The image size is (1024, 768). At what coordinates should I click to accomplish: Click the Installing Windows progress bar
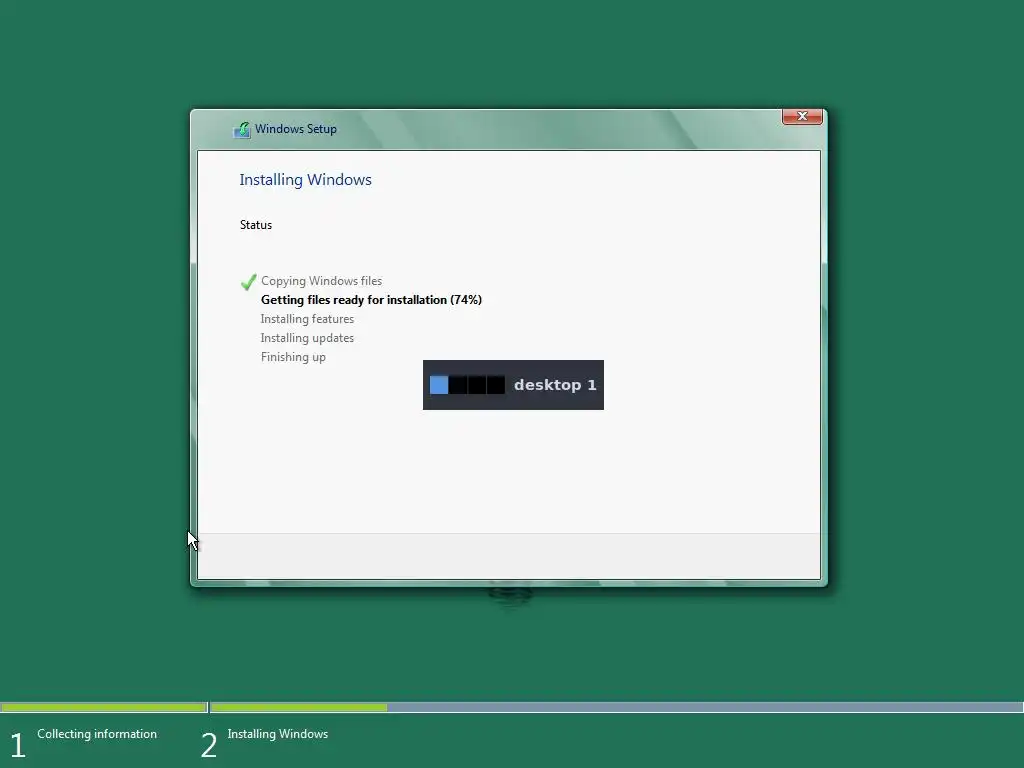click(x=616, y=707)
